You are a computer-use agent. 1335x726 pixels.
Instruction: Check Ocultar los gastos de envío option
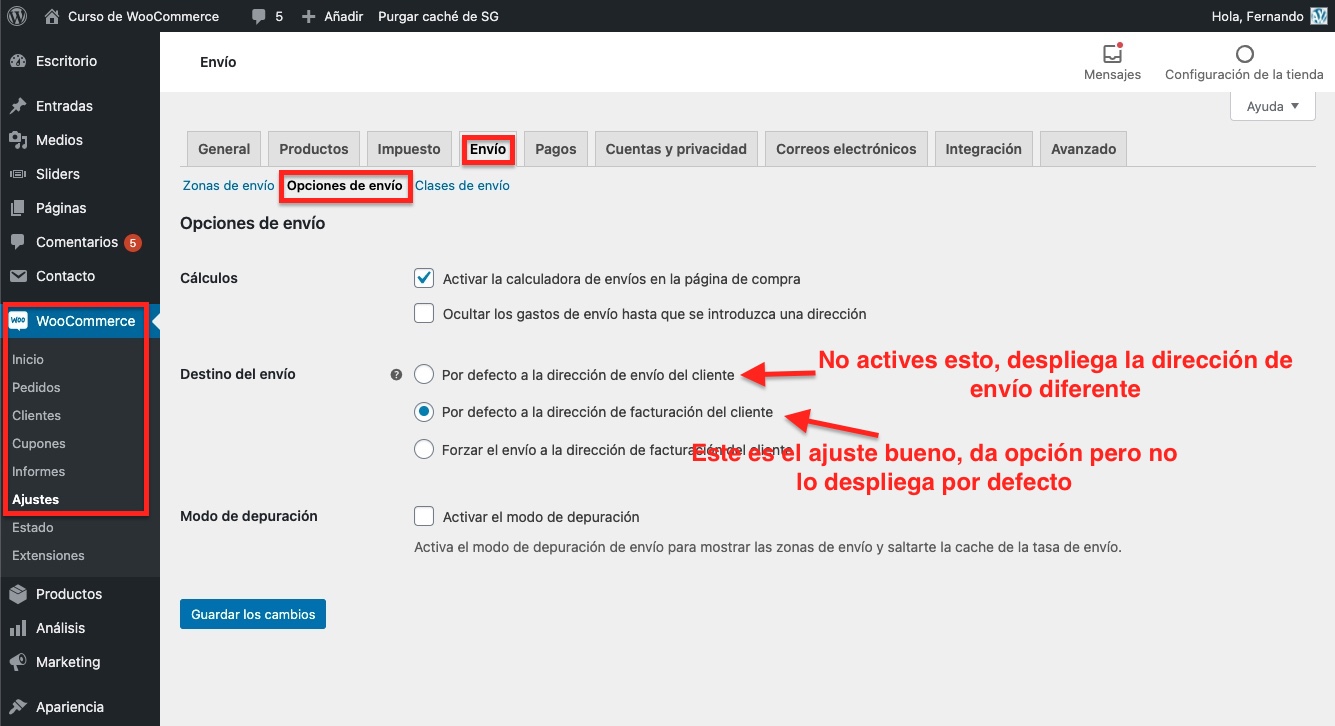pyautogui.click(x=424, y=313)
